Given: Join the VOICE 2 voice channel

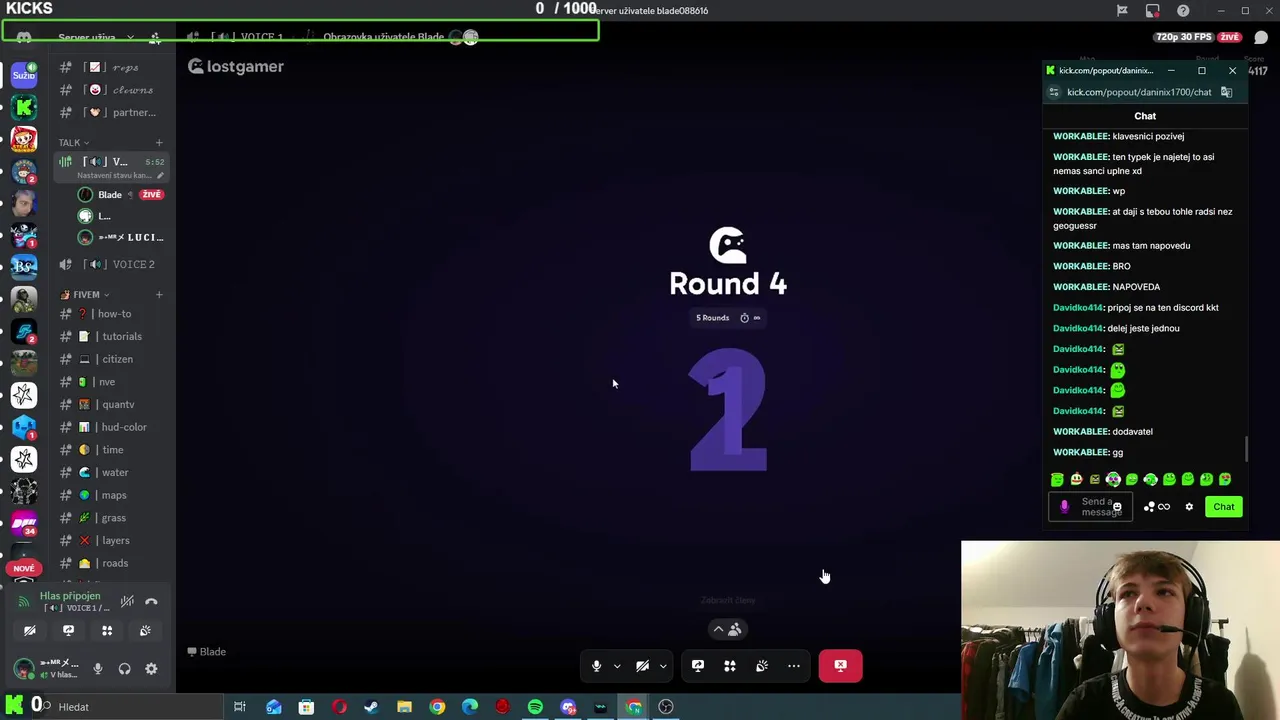Looking at the screenshot, I should (110, 264).
